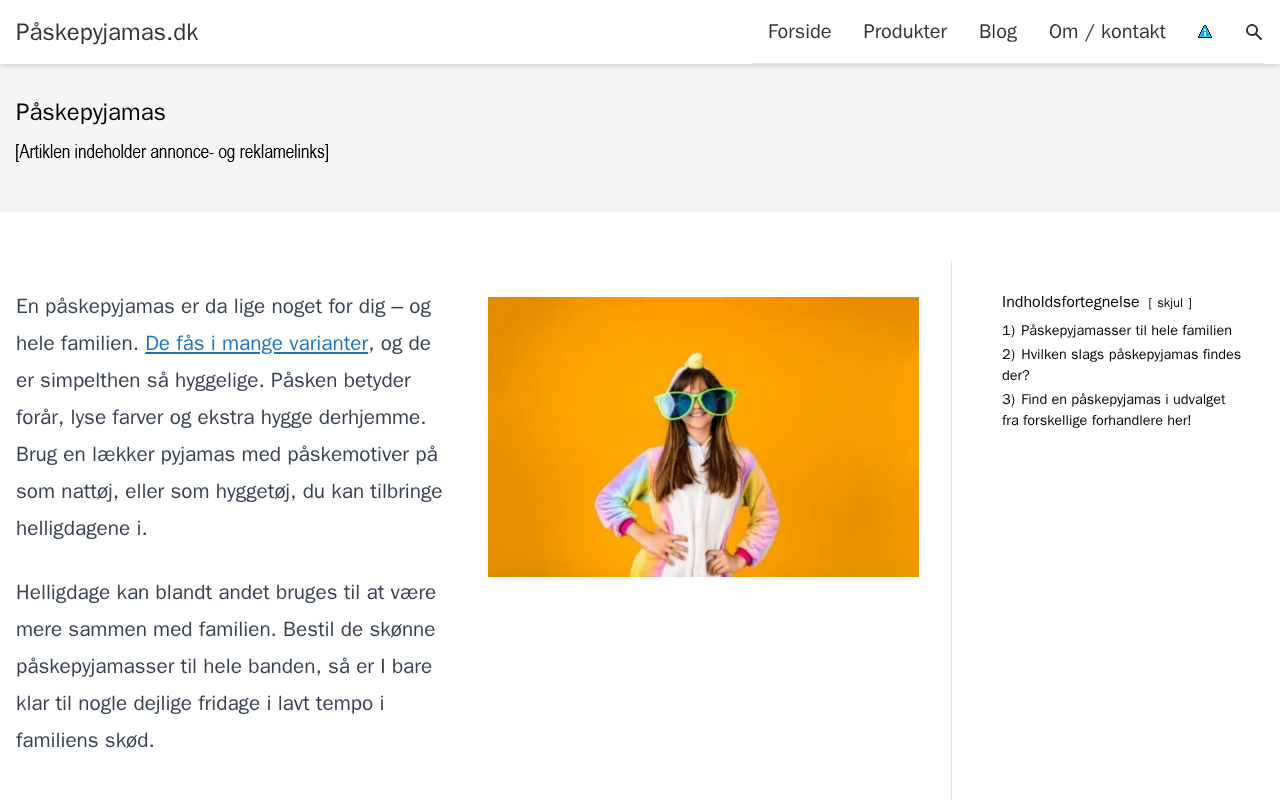Open the Blog menu item

(997, 32)
